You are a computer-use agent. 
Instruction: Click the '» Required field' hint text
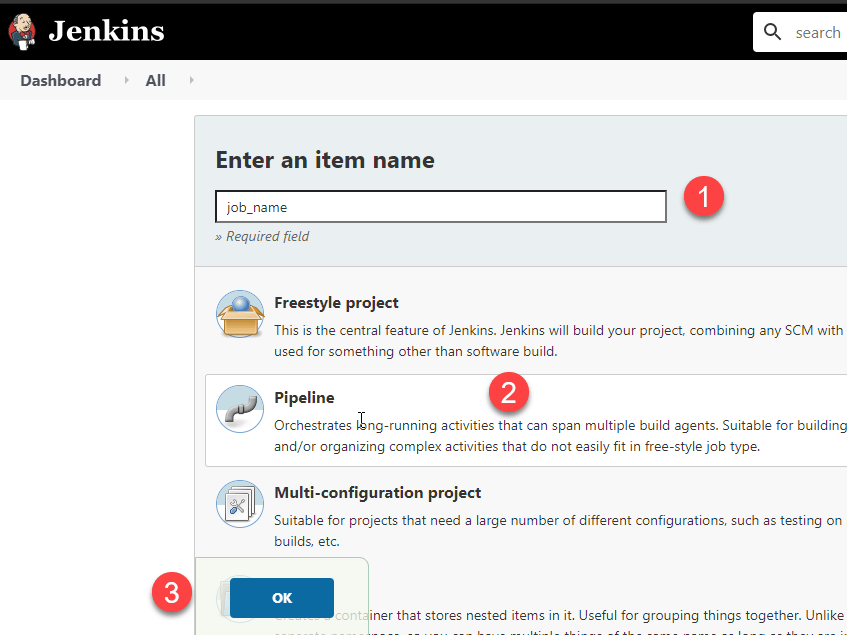262,237
